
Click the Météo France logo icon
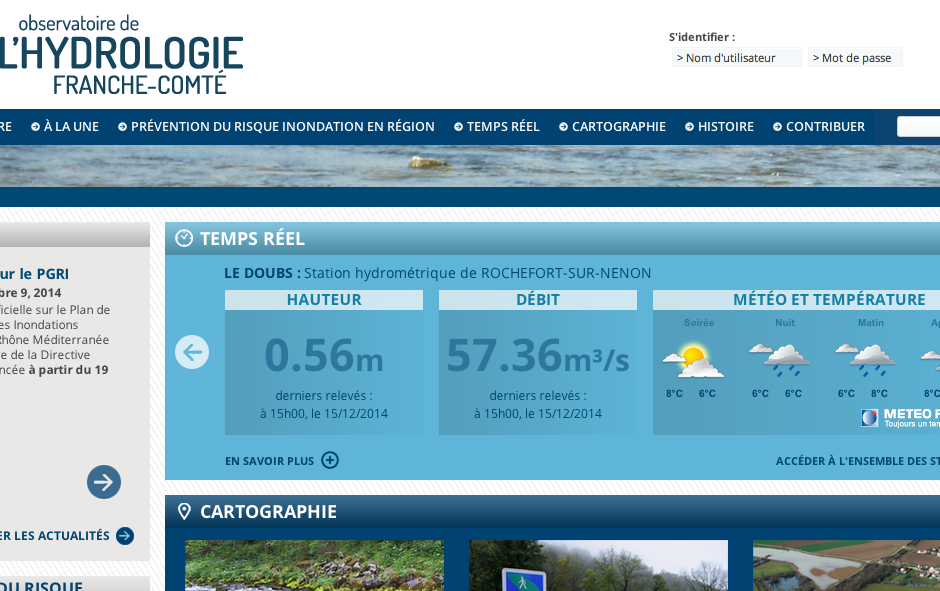point(869,418)
